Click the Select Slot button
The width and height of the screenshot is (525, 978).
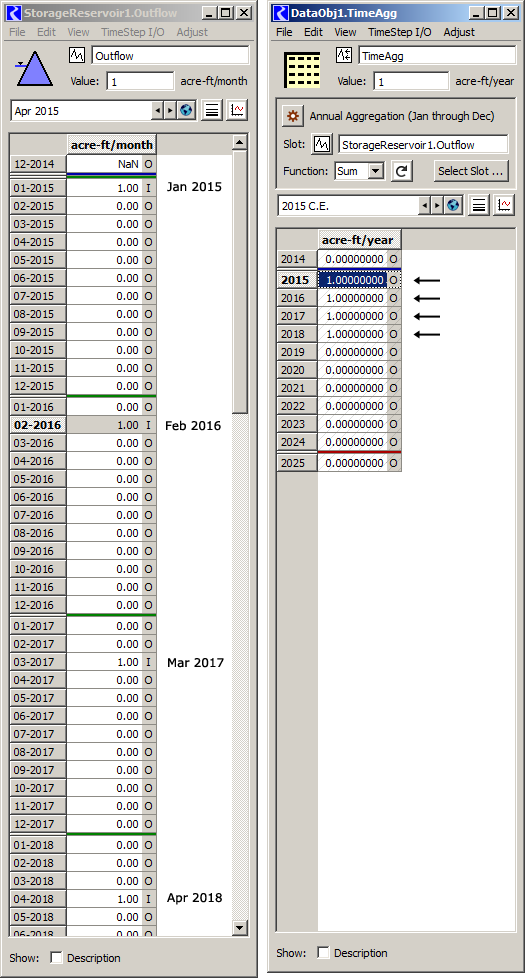[x=471, y=171]
